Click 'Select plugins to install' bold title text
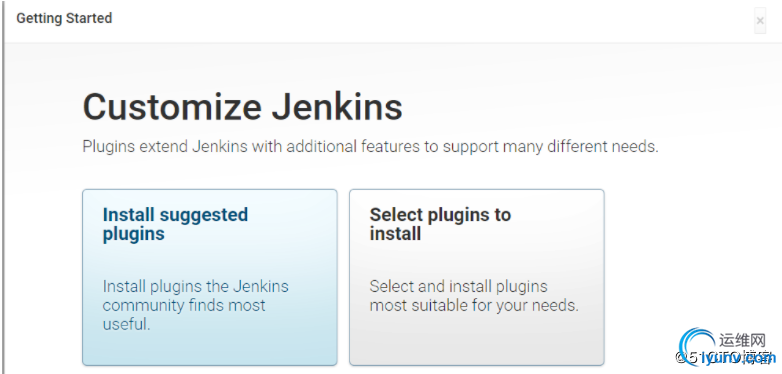This screenshot has width=782, height=374. tap(440, 224)
